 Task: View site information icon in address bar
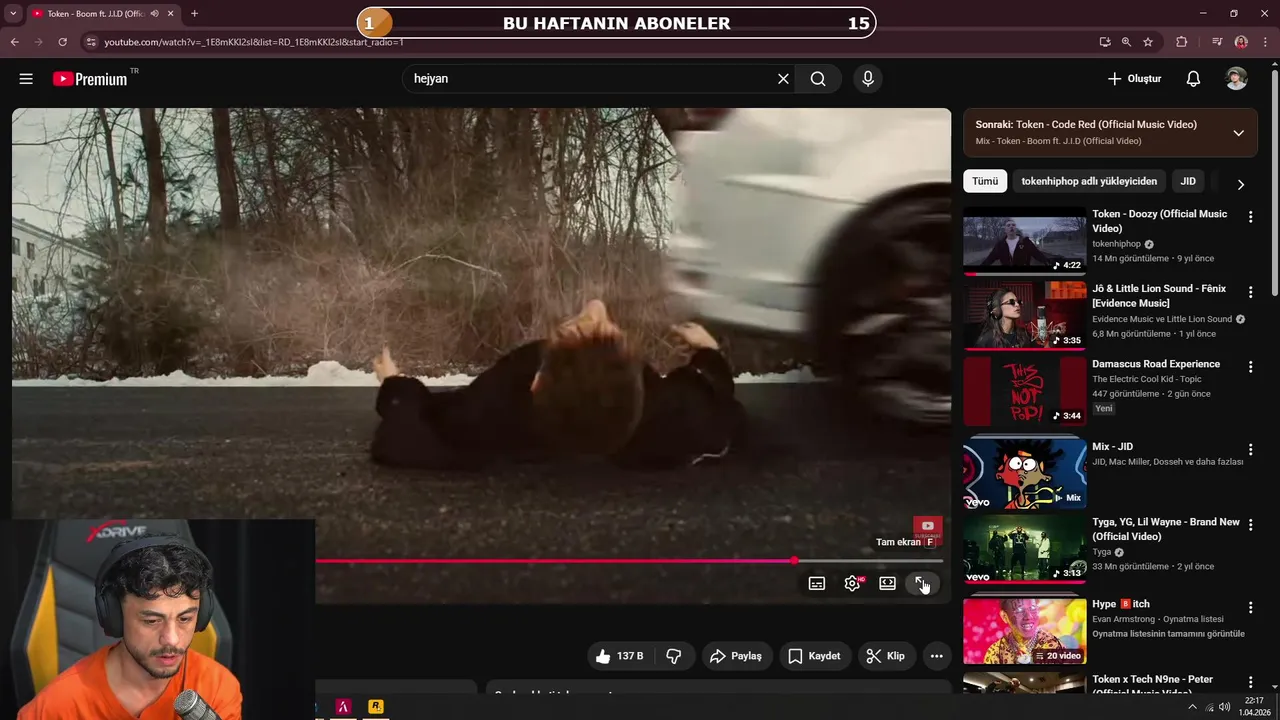tap(91, 42)
